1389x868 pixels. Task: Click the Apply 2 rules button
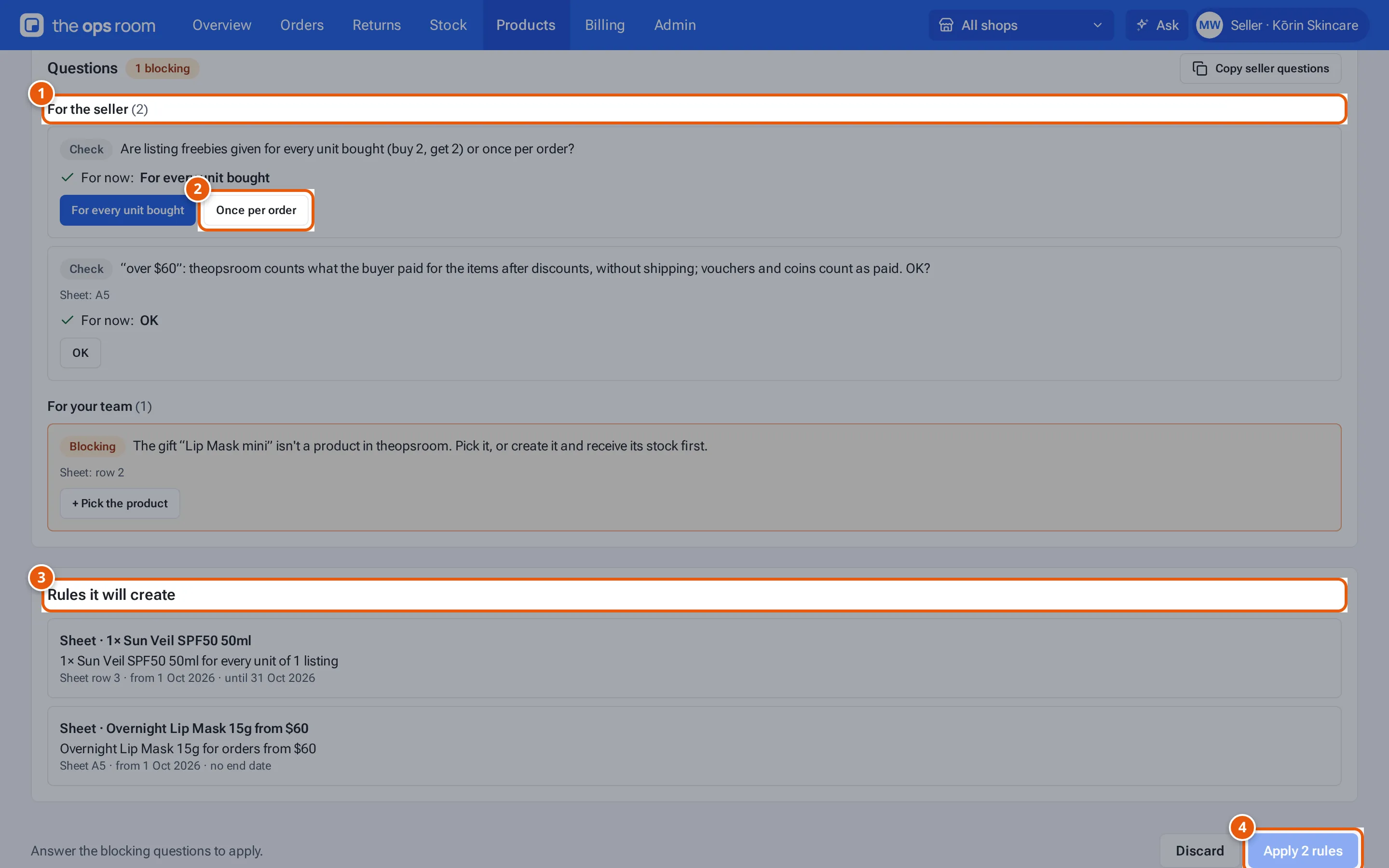point(1303,850)
